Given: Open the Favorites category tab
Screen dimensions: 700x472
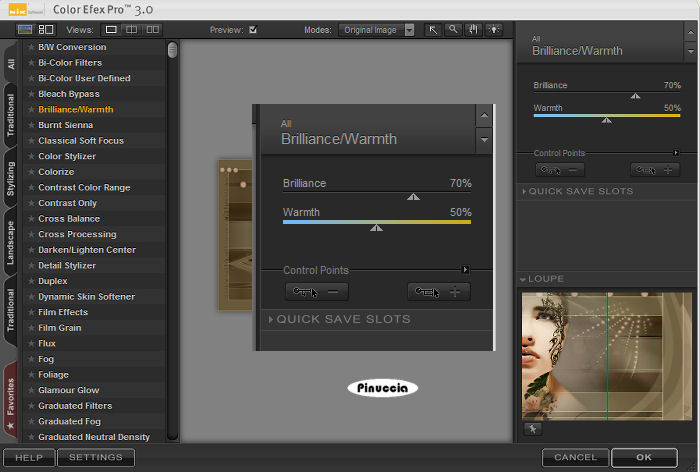Looking at the screenshot, I should pos(11,400).
